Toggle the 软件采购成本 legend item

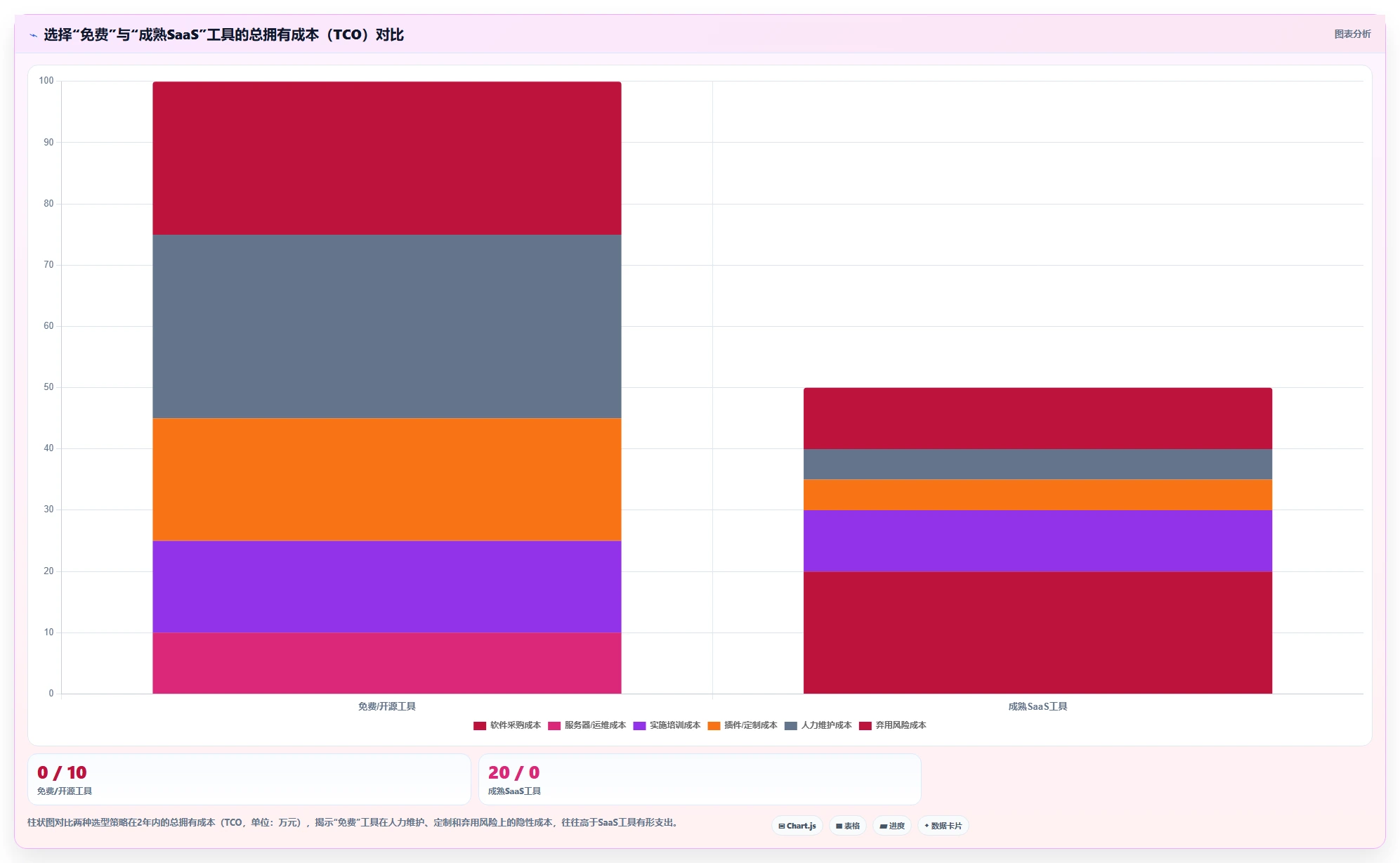tap(507, 725)
